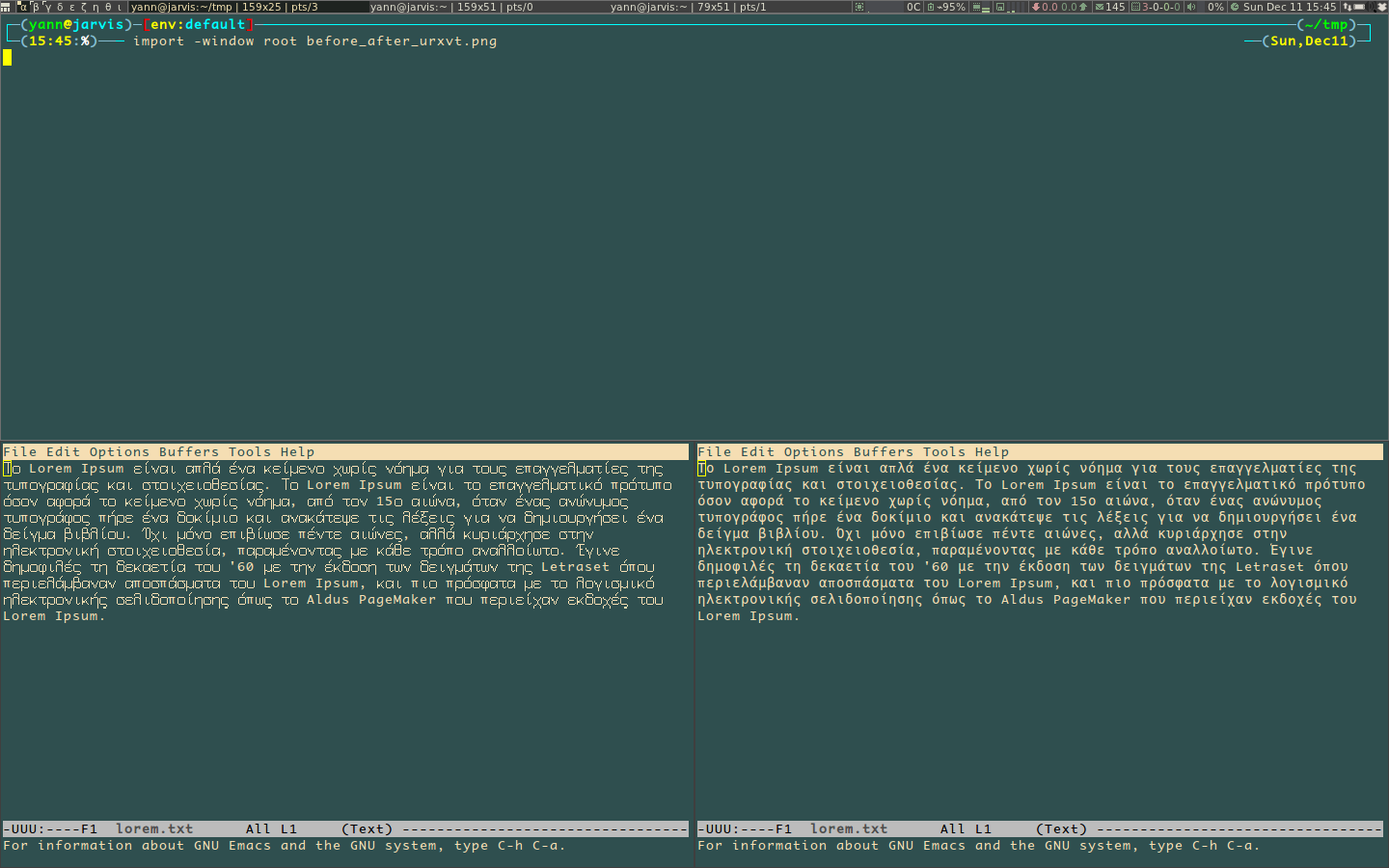Switch to workspace tag ζ
This screenshot has width=1389, height=868.
pos(84,7)
